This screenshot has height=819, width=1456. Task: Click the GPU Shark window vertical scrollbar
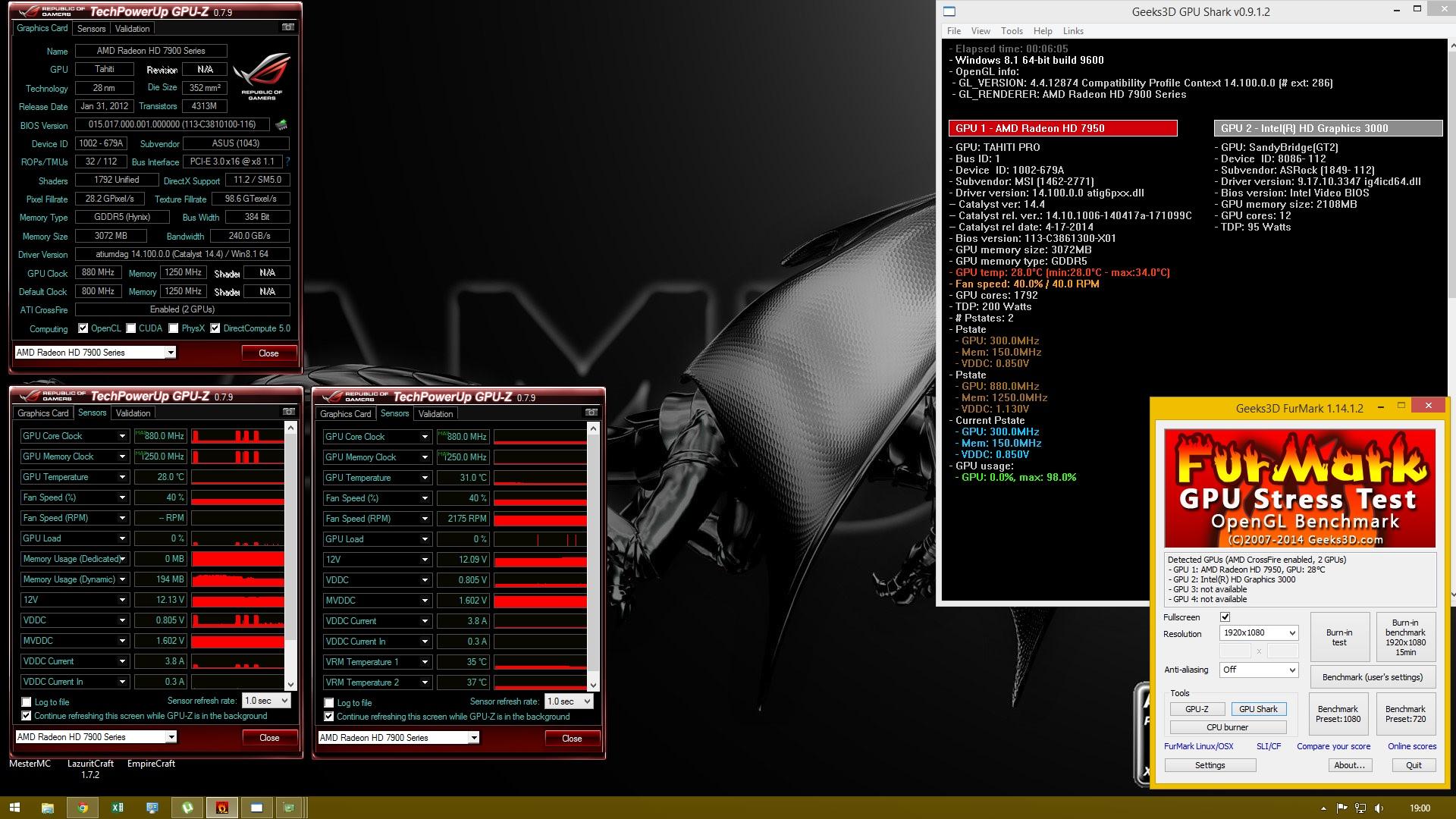(x=1452, y=318)
